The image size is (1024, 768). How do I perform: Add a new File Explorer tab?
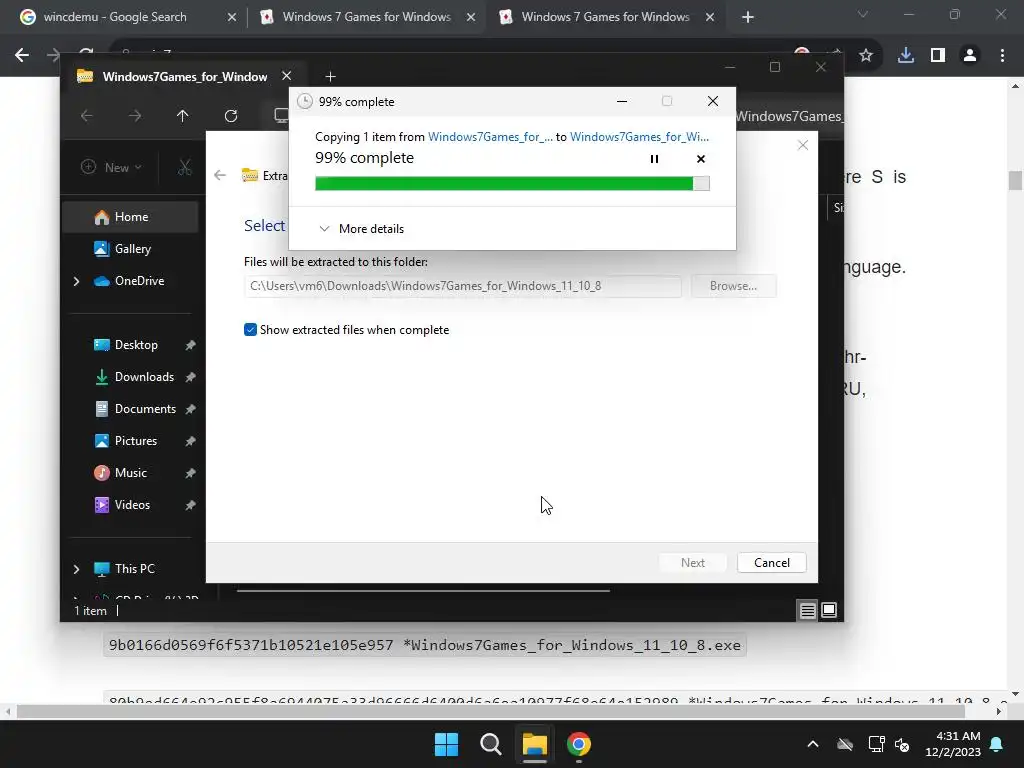(330, 77)
